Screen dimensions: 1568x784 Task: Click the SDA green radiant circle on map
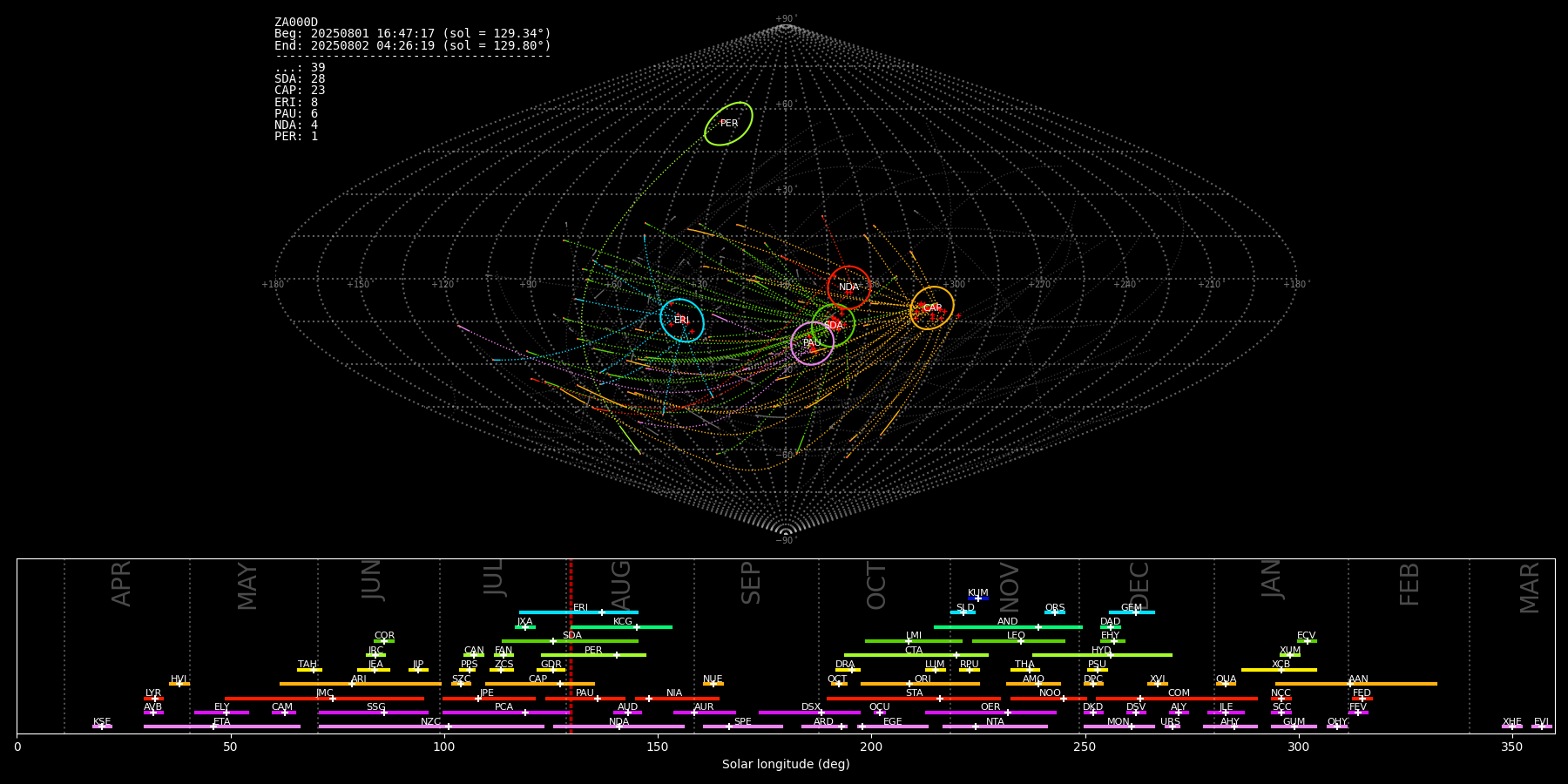833,325
